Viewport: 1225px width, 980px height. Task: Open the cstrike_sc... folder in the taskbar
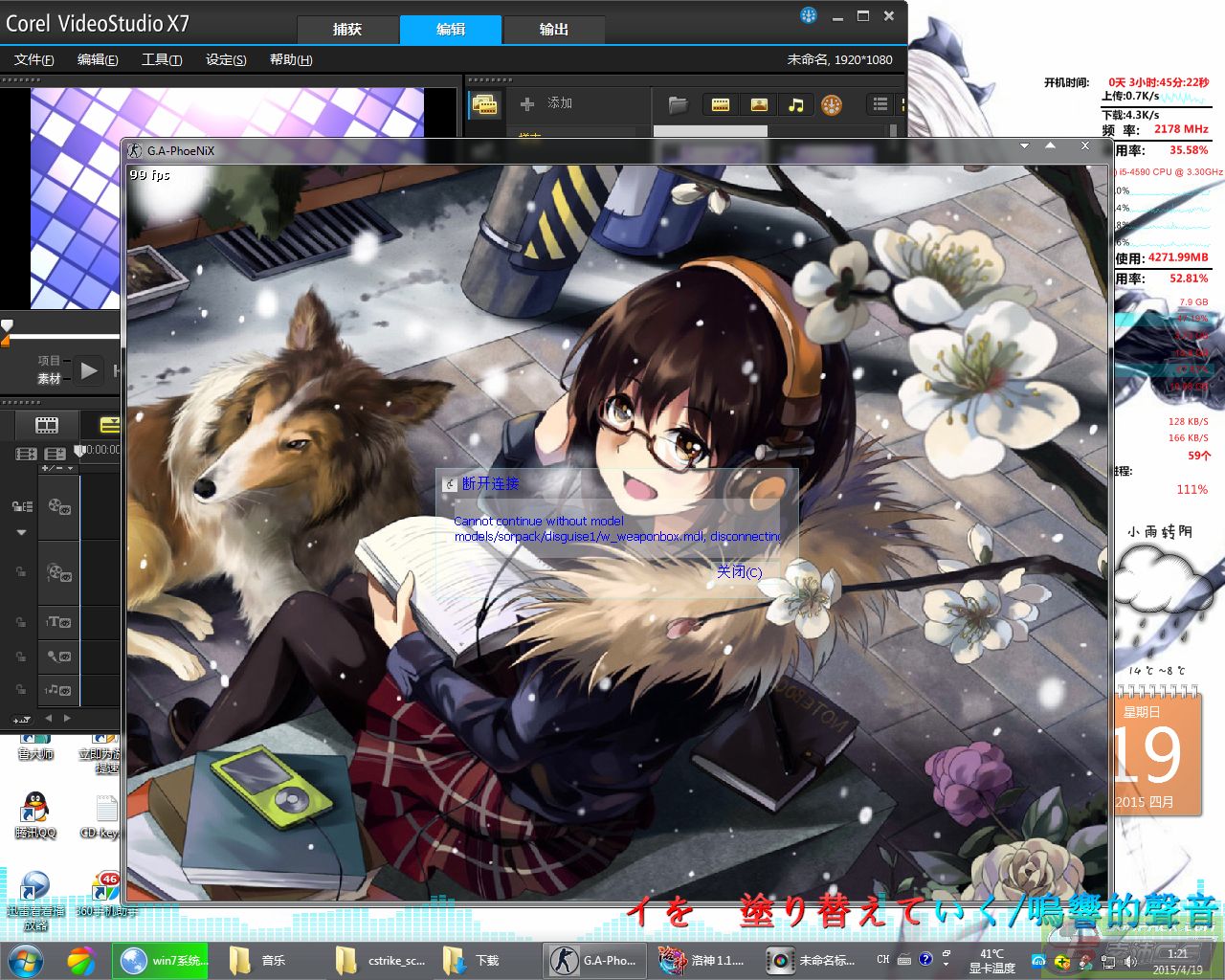tap(383, 960)
